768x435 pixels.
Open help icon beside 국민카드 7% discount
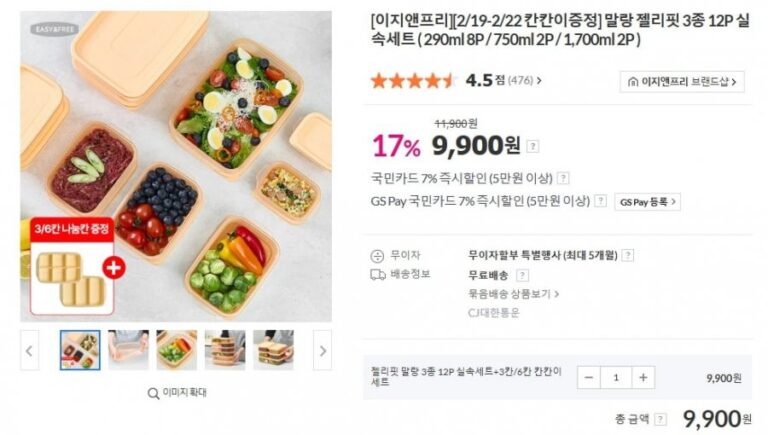point(563,178)
